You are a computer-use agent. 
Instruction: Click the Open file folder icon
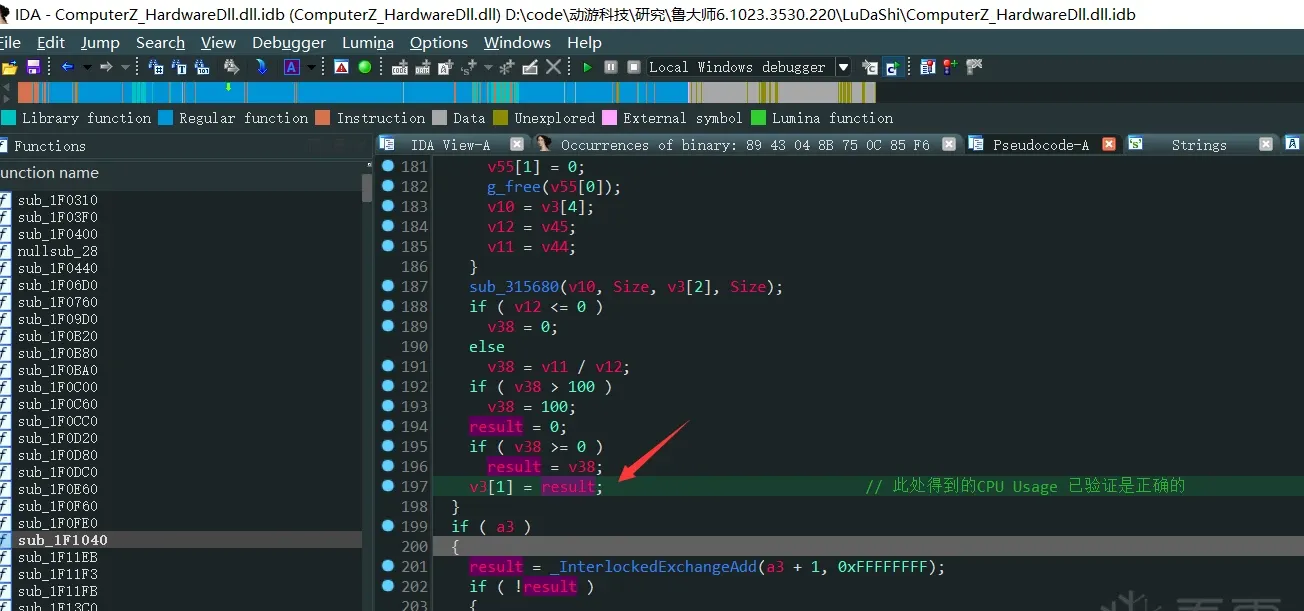(x=10, y=67)
